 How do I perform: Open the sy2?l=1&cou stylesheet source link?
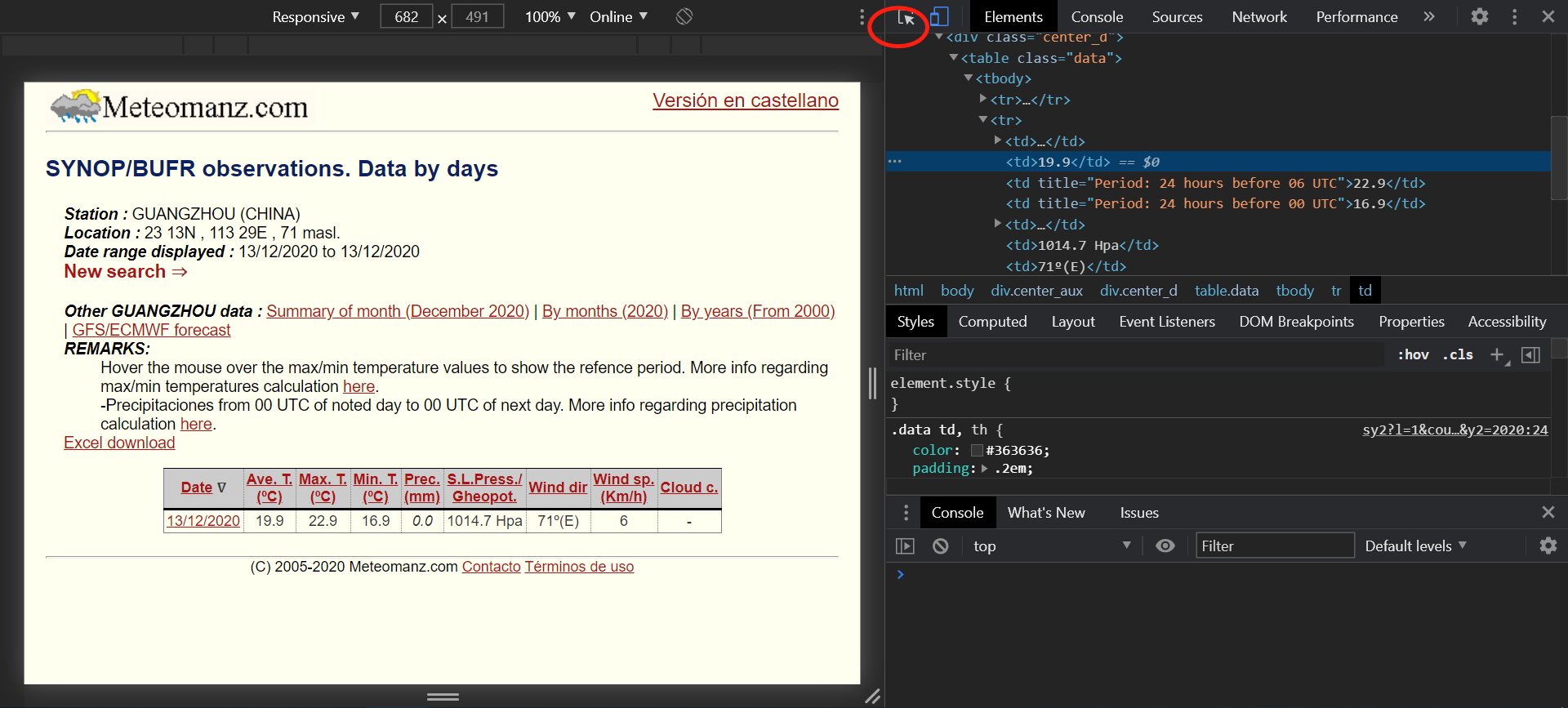(x=1454, y=430)
